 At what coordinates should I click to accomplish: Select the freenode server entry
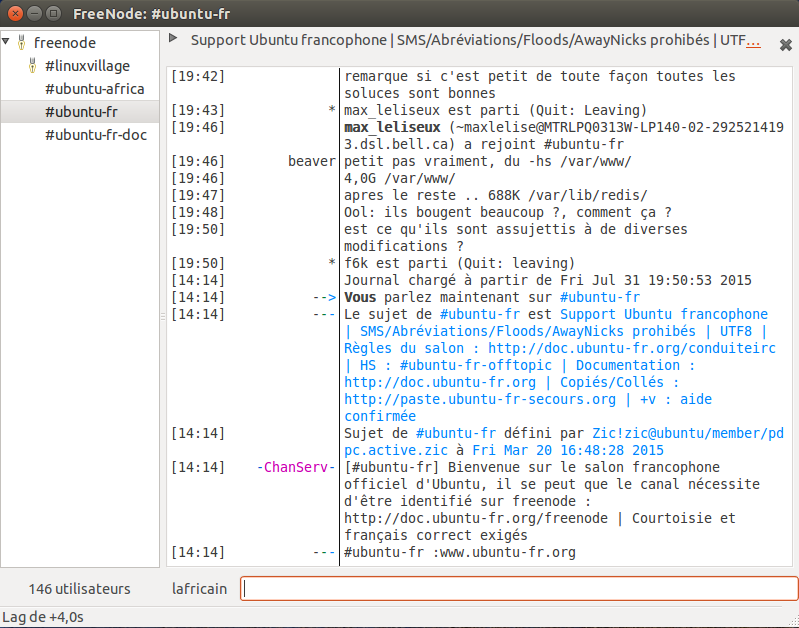point(65,42)
